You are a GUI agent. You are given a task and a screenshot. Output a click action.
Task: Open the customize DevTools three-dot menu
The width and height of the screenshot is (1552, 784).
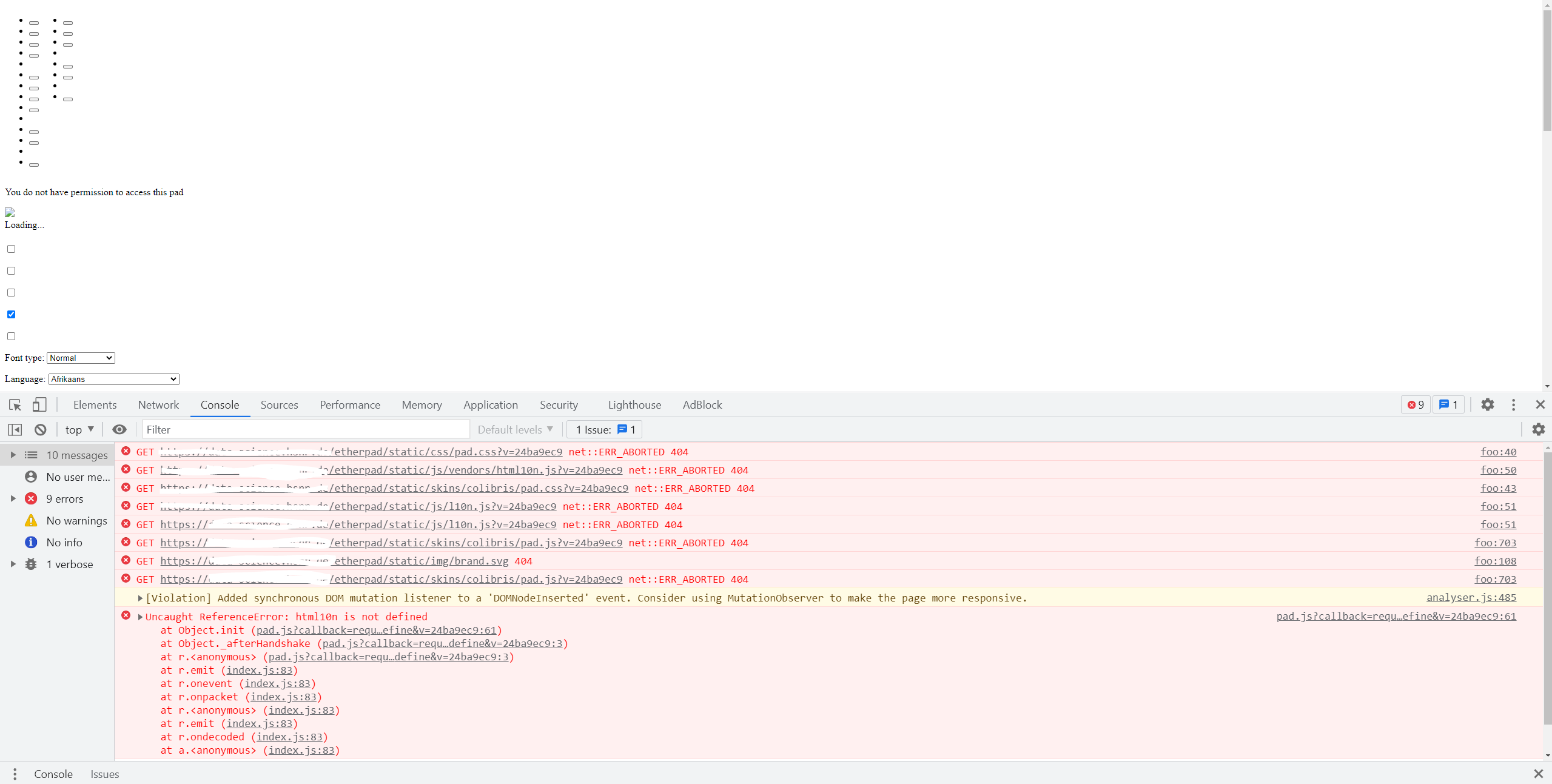(x=1513, y=404)
